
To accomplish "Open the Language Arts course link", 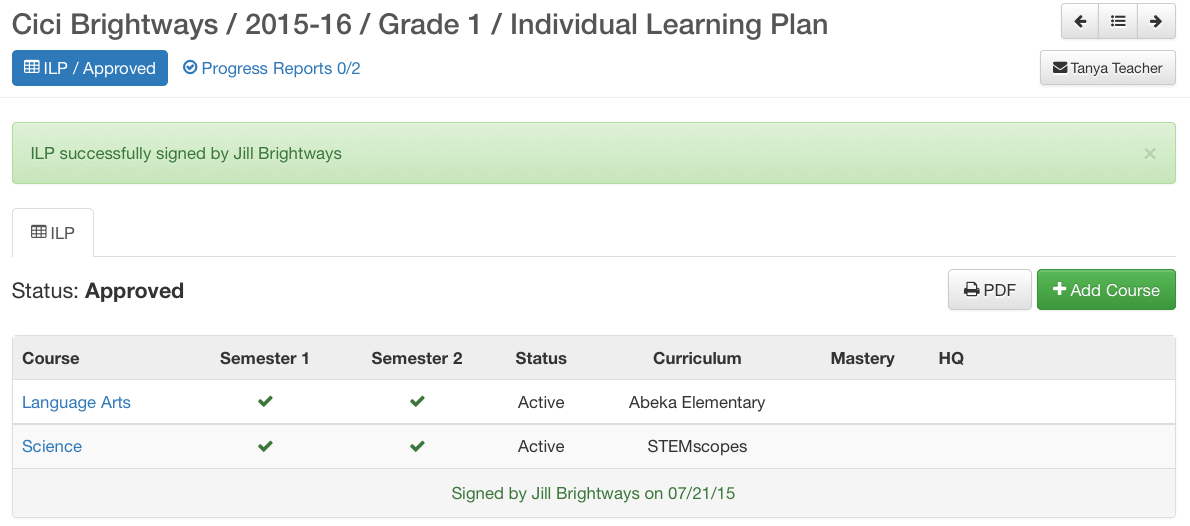I will [76, 402].
